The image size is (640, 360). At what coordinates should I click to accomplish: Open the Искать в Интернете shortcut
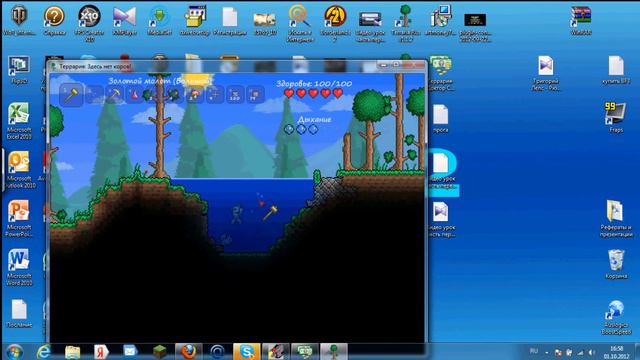[300, 22]
